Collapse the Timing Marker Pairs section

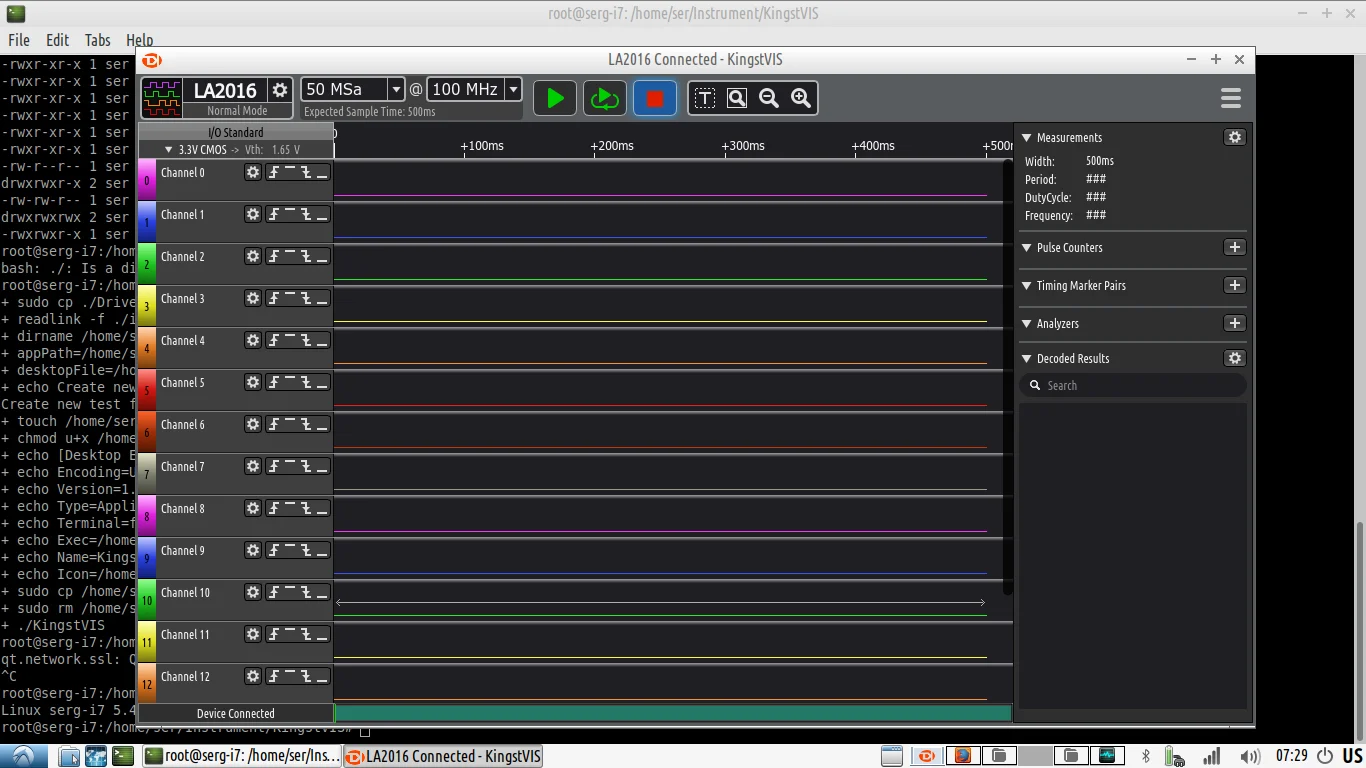pos(1026,285)
